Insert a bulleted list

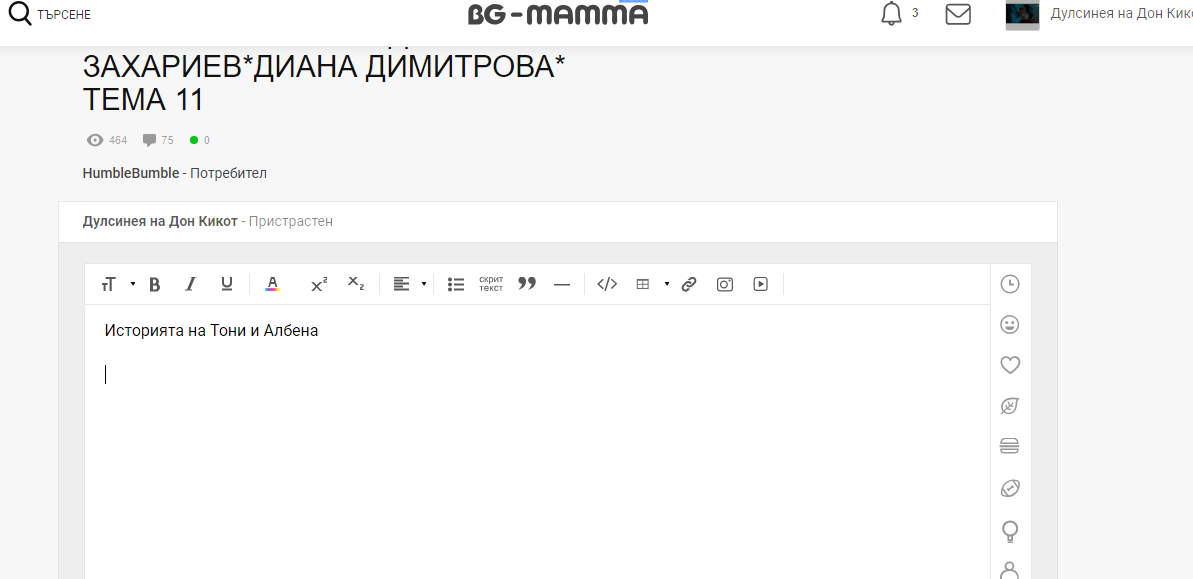pos(456,284)
